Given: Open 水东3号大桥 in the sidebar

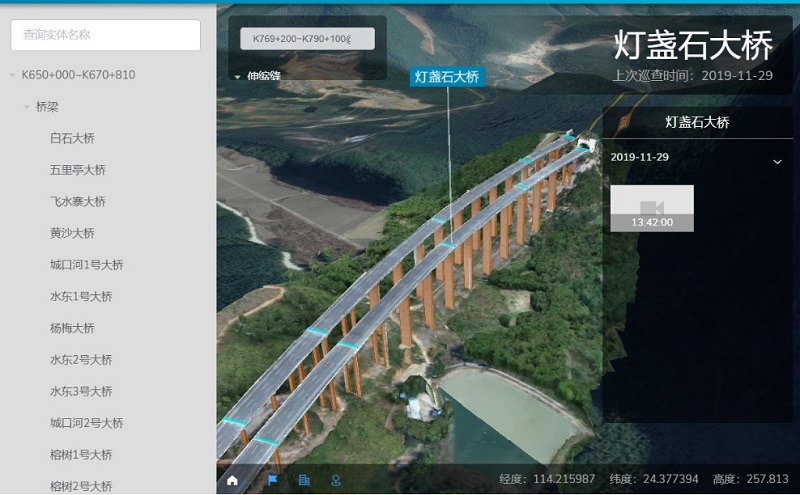Looking at the screenshot, I should [81, 391].
